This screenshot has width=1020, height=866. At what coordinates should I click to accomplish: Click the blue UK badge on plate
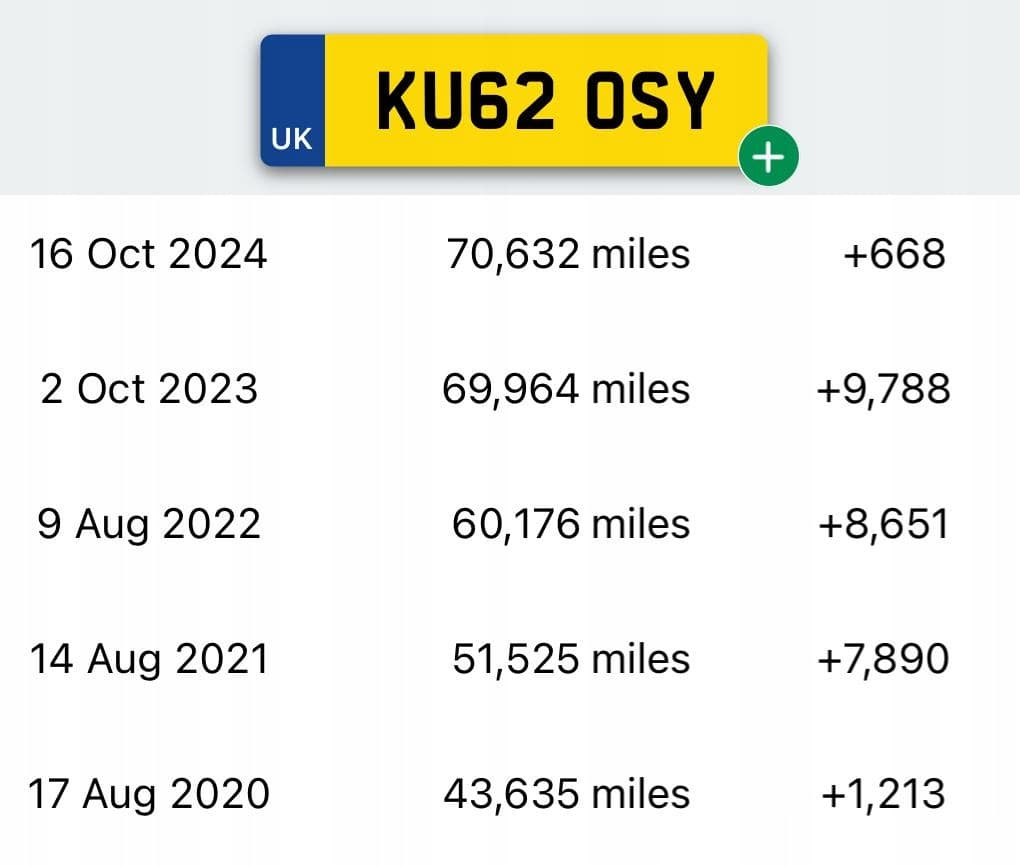pos(292,101)
